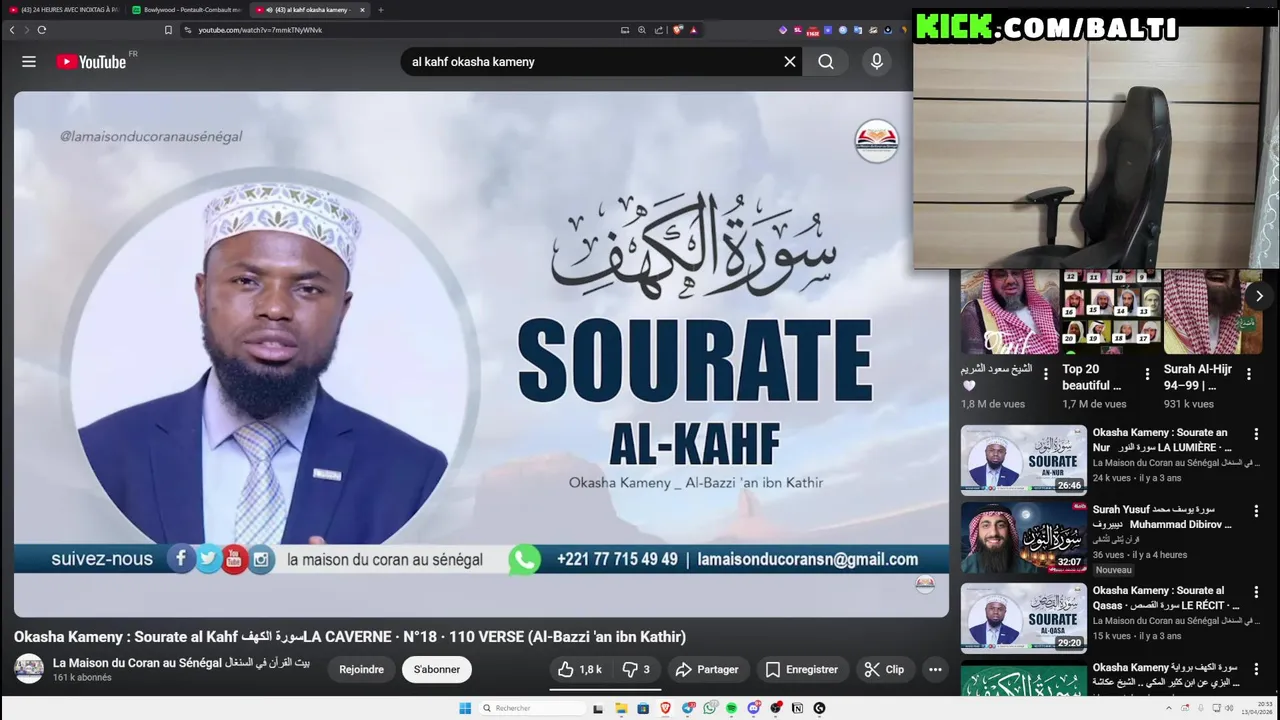Click the Facebook icon in video banner
Image resolution: width=1280 pixels, height=720 pixels.
[181, 559]
